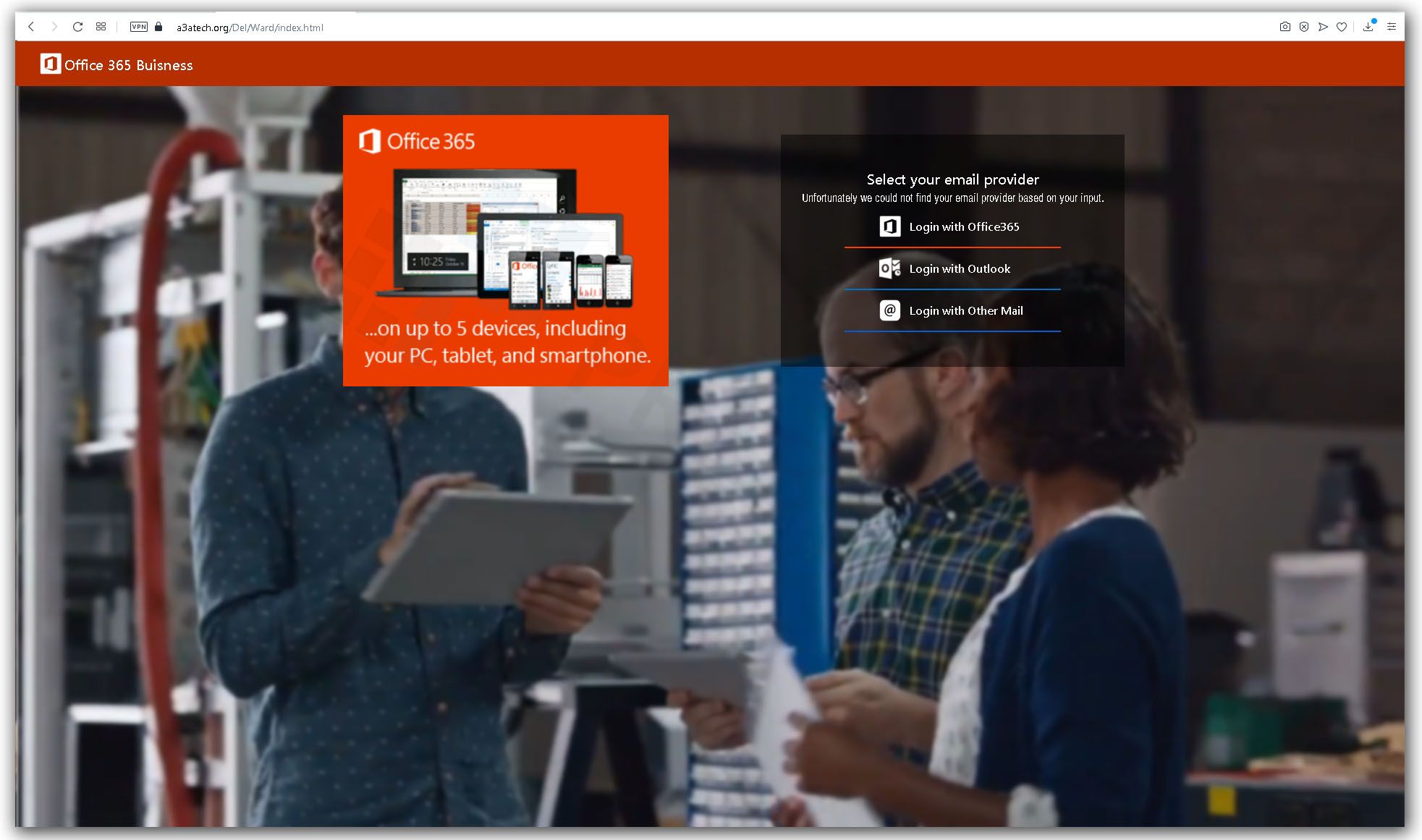This screenshot has height=840, width=1422.
Task: Select Login with Office365
Action: (964, 226)
